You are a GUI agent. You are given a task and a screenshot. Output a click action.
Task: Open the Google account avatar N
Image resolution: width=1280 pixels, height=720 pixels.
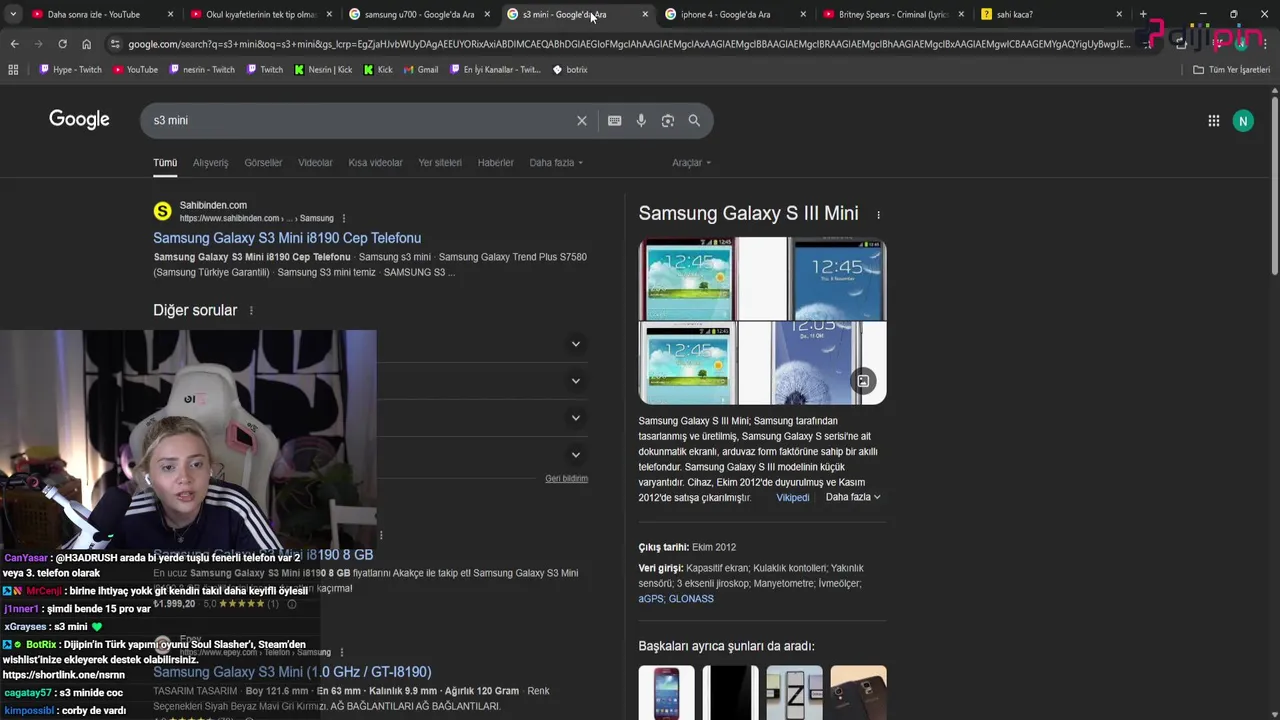click(1243, 121)
